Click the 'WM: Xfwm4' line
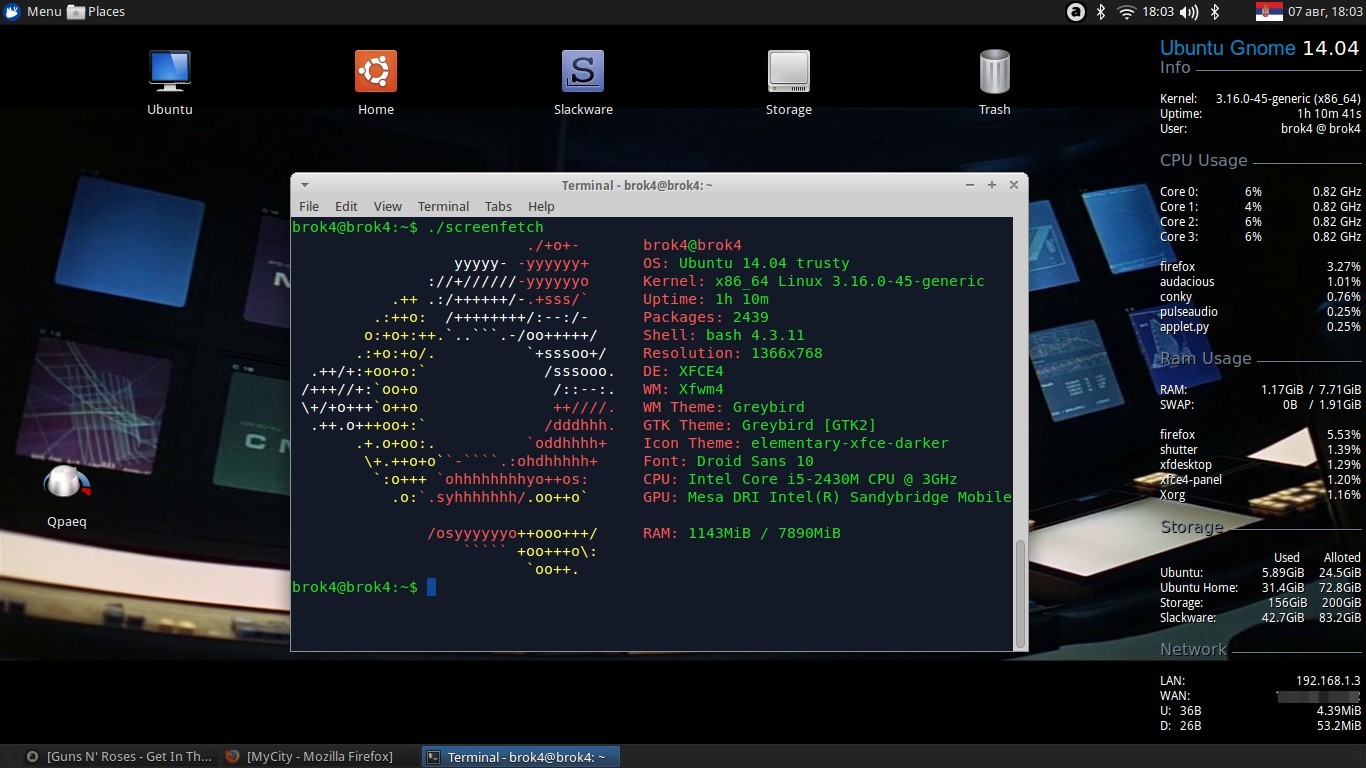The image size is (1366, 768). click(x=683, y=389)
